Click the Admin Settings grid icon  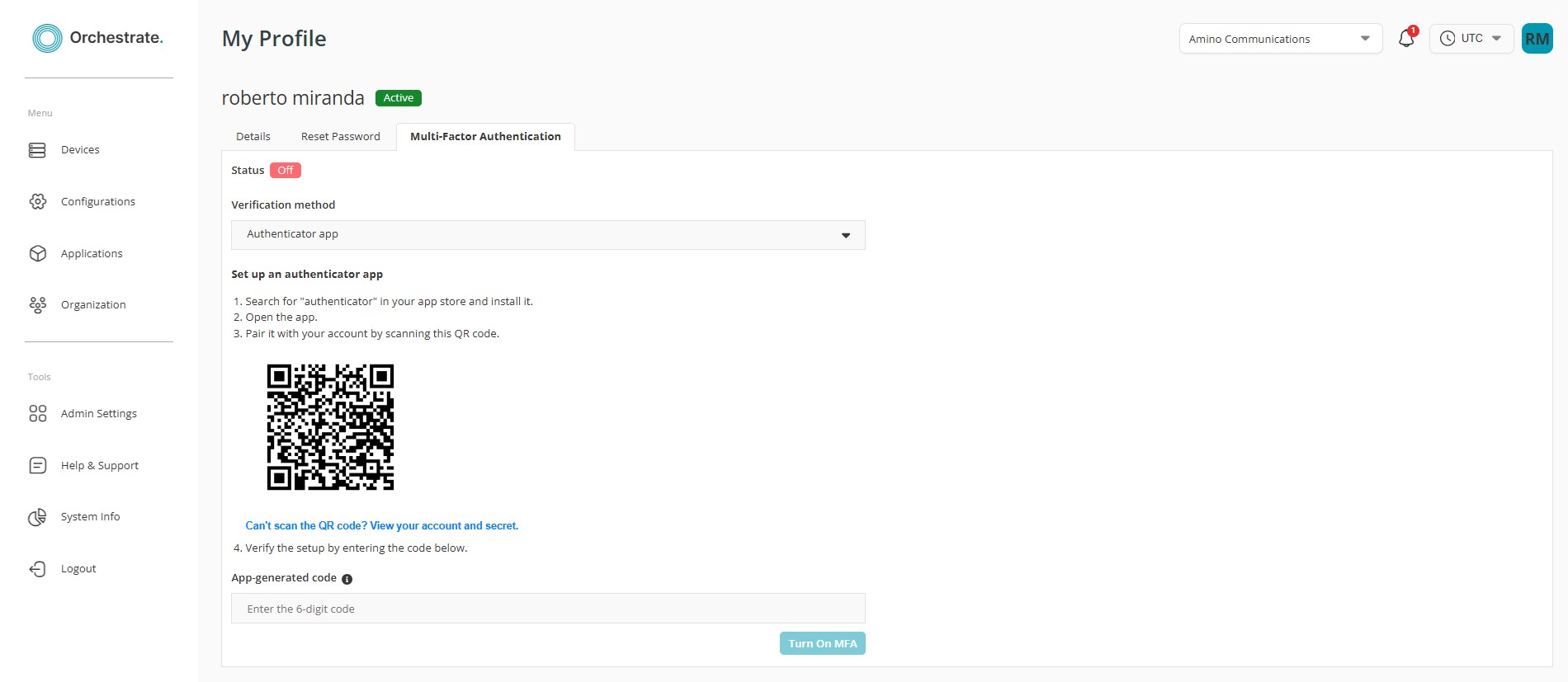(x=37, y=414)
